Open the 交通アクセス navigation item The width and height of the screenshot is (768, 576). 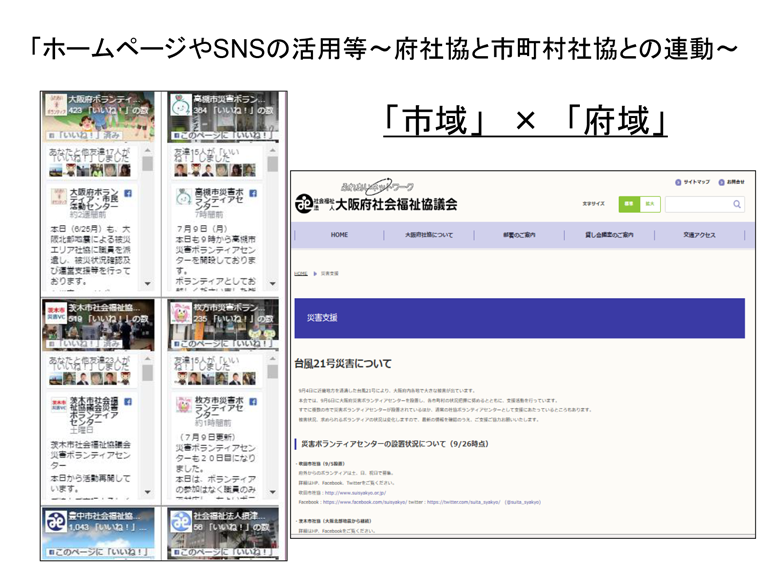[699, 235]
